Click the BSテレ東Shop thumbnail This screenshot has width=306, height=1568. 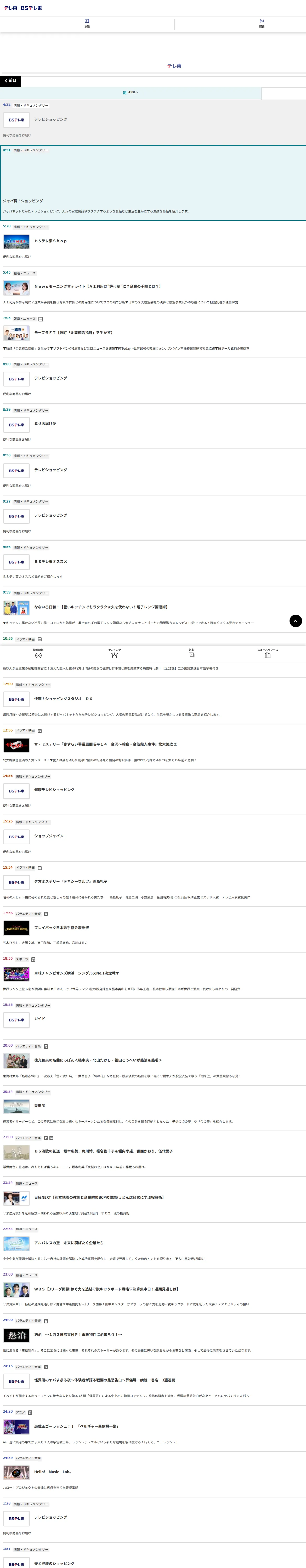pos(16,242)
